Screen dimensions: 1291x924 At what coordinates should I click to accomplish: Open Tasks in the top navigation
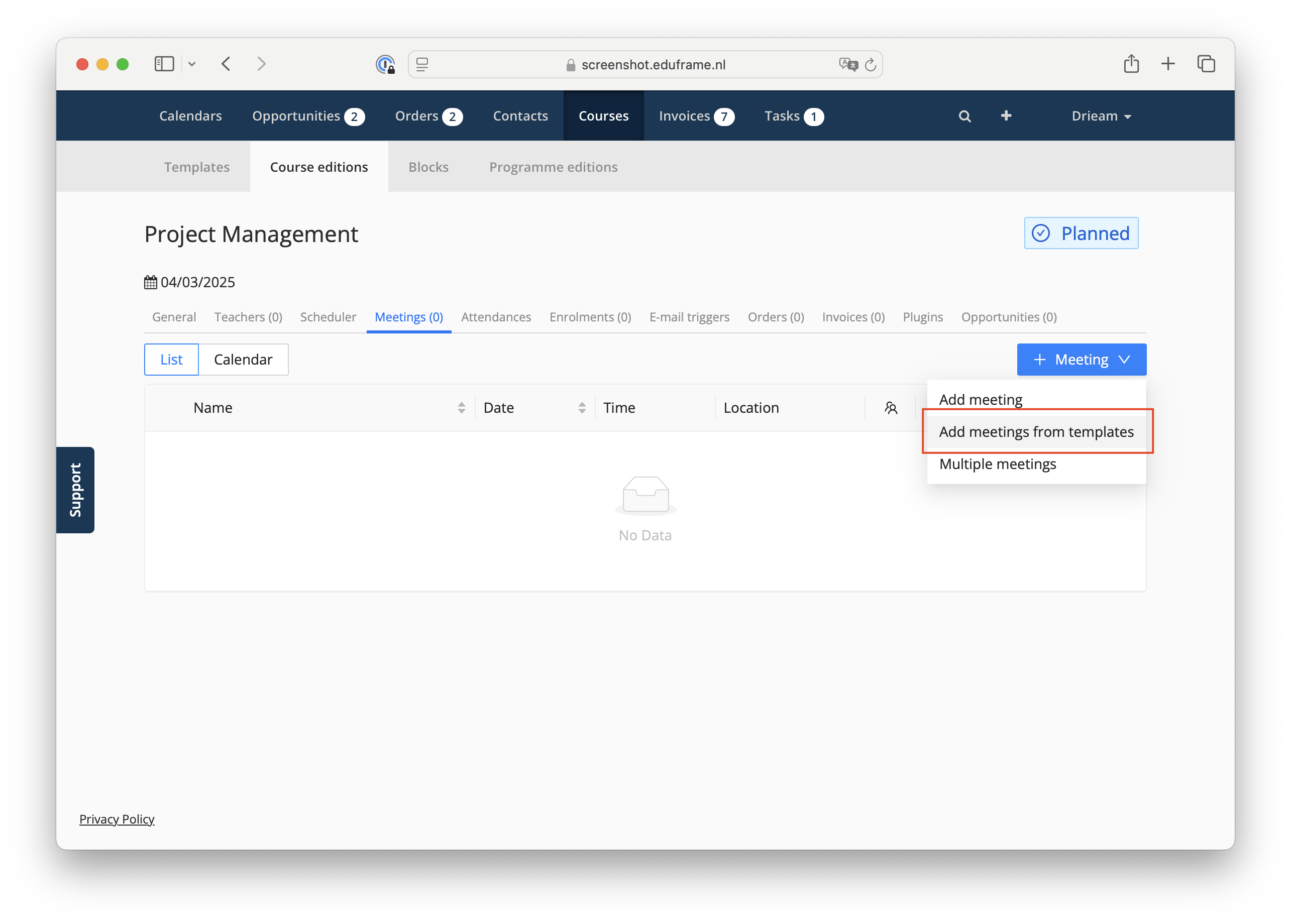click(794, 115)
